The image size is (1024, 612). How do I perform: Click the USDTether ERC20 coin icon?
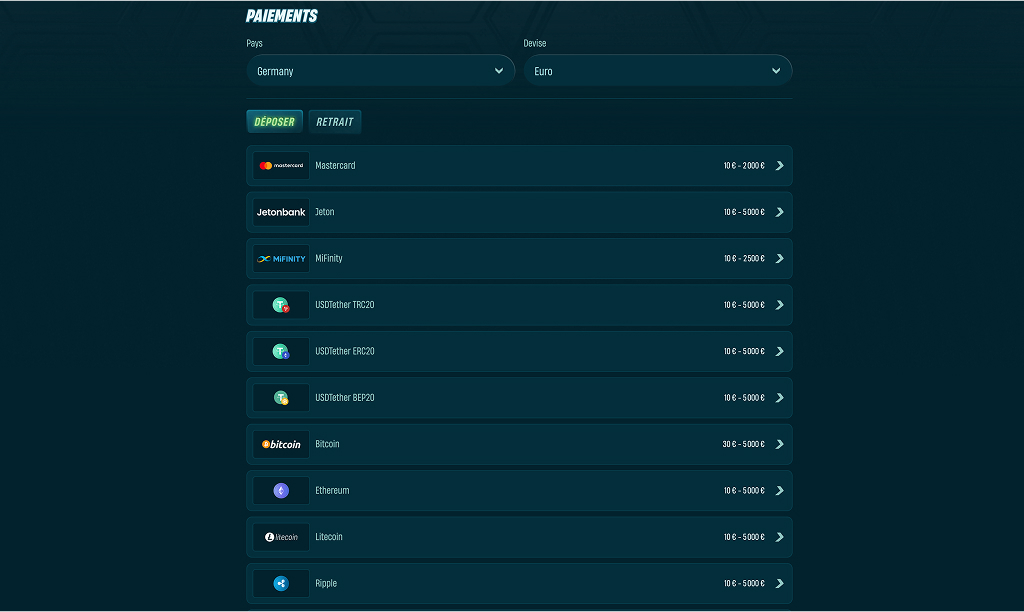(x=281, y=351)
